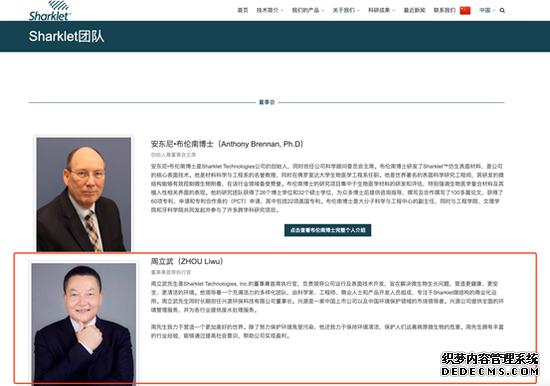This screenshot has width=550, height=386.
Task: Open 最近新闻 news page
Action: [x=414, y=11]
